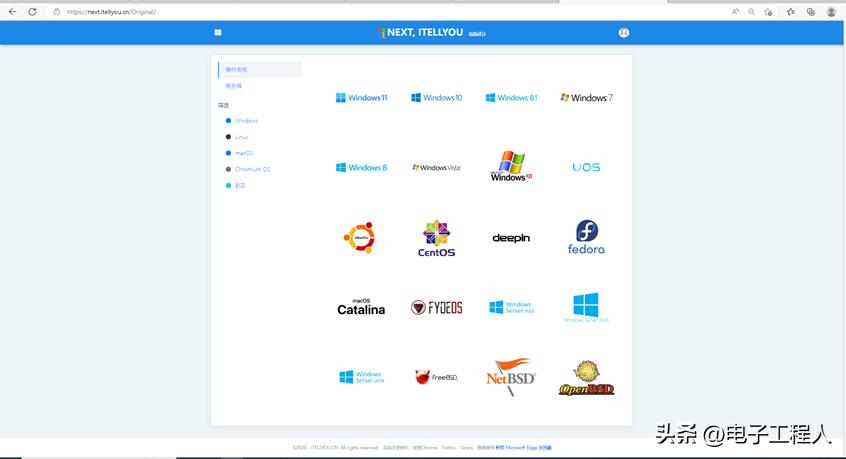Open the Ubuntu logo tile
Image resolution: width=846 pixels, height=459 pixels.
tap(360, 237)
